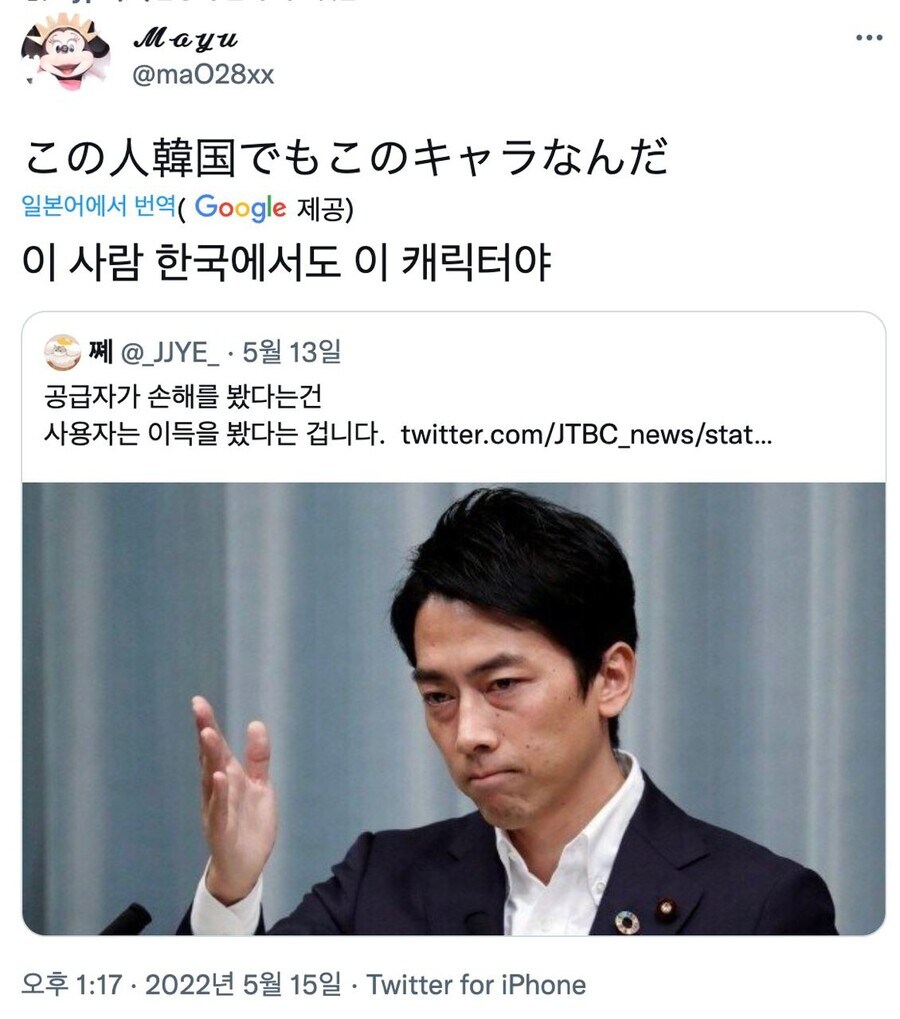This screenshot has height=1019, width=900.
Task: Click the quoted user name 쩨
Action: coord(101,352)
